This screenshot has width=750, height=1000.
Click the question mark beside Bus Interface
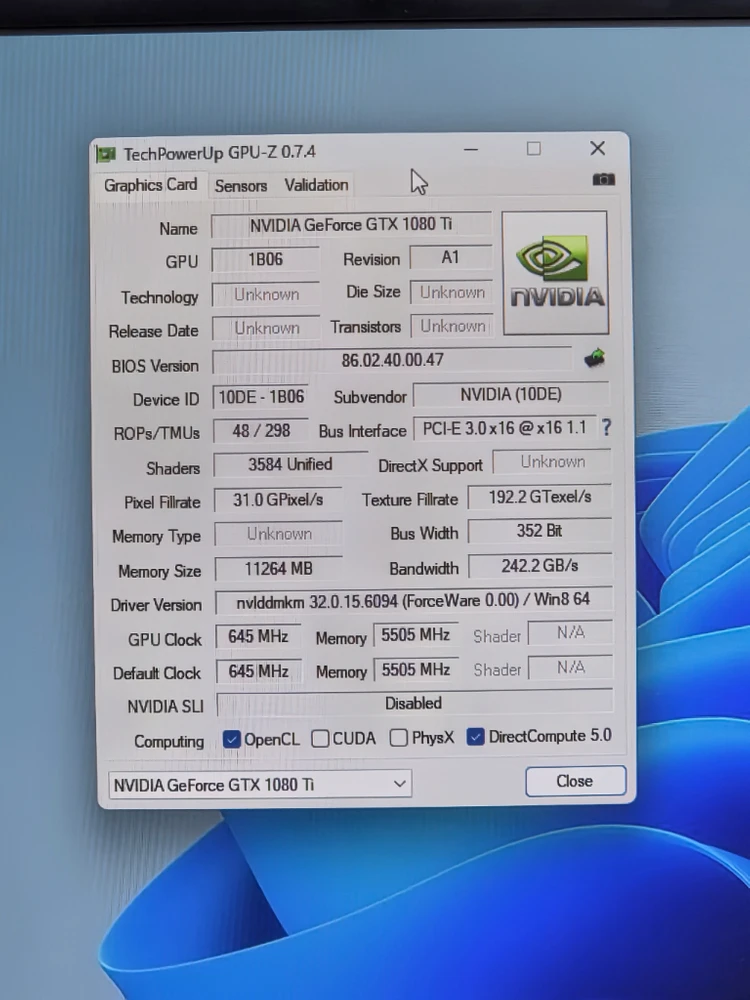point(607,427)
